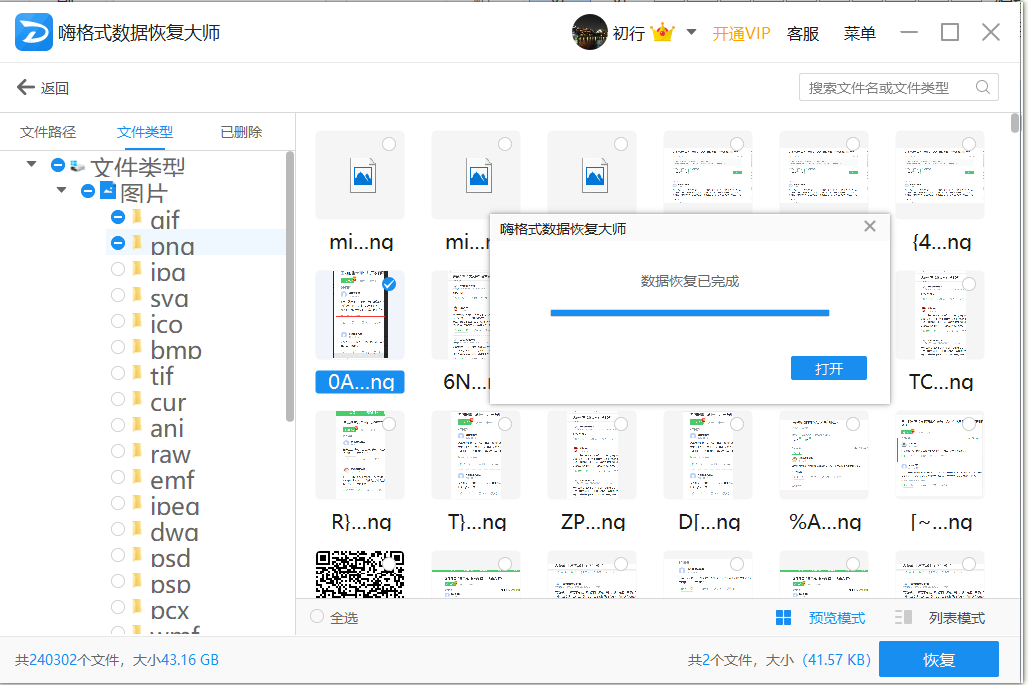Open the [~...ng thumbnail
Screen dimensions: 1028x685
pyautogui.click(x=939, y=455)
